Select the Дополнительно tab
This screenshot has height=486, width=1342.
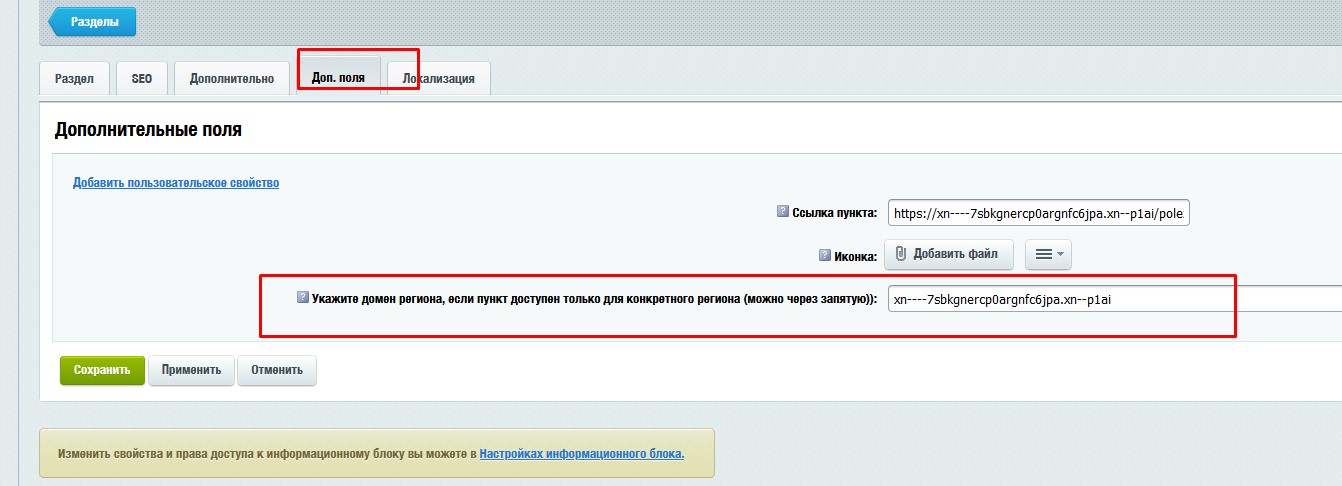231,78
